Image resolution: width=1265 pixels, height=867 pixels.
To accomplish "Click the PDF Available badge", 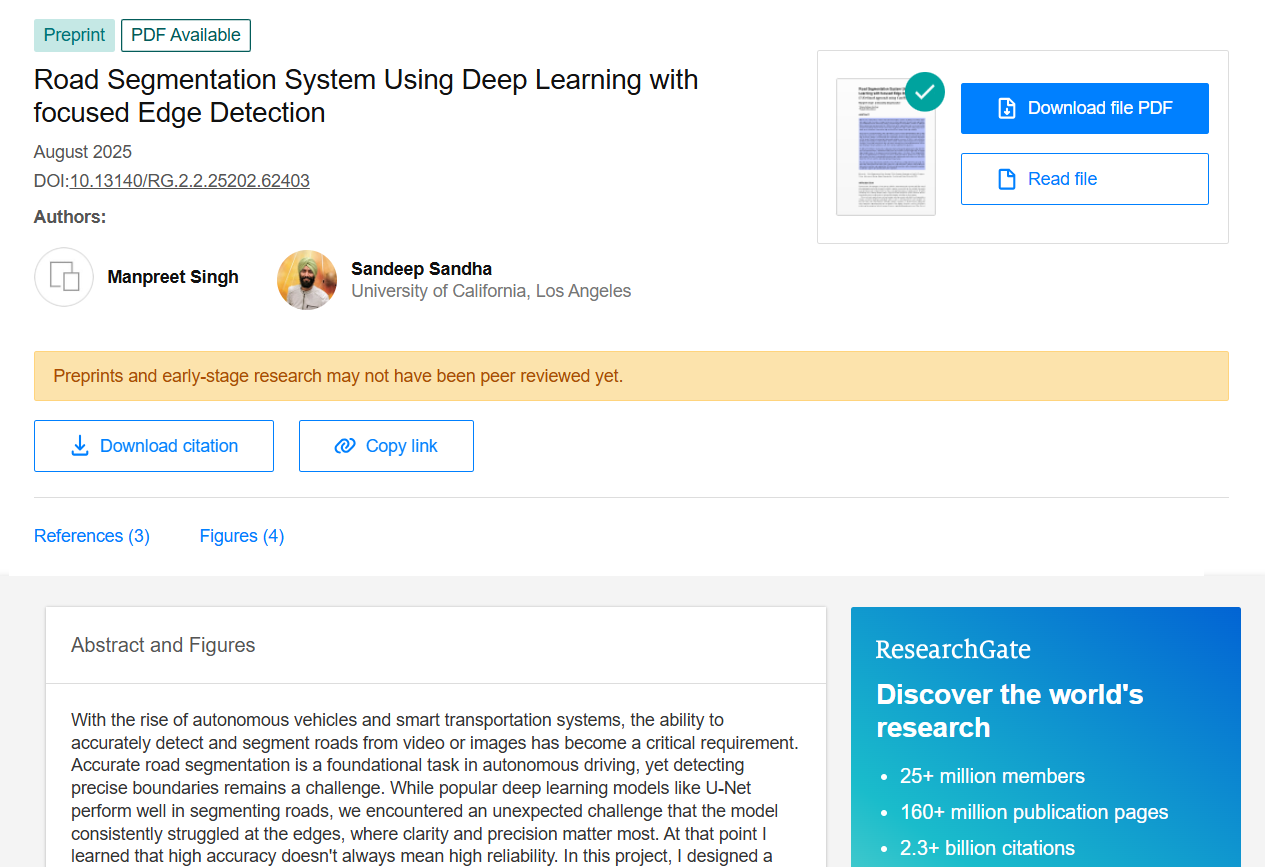I will (186, 35).
